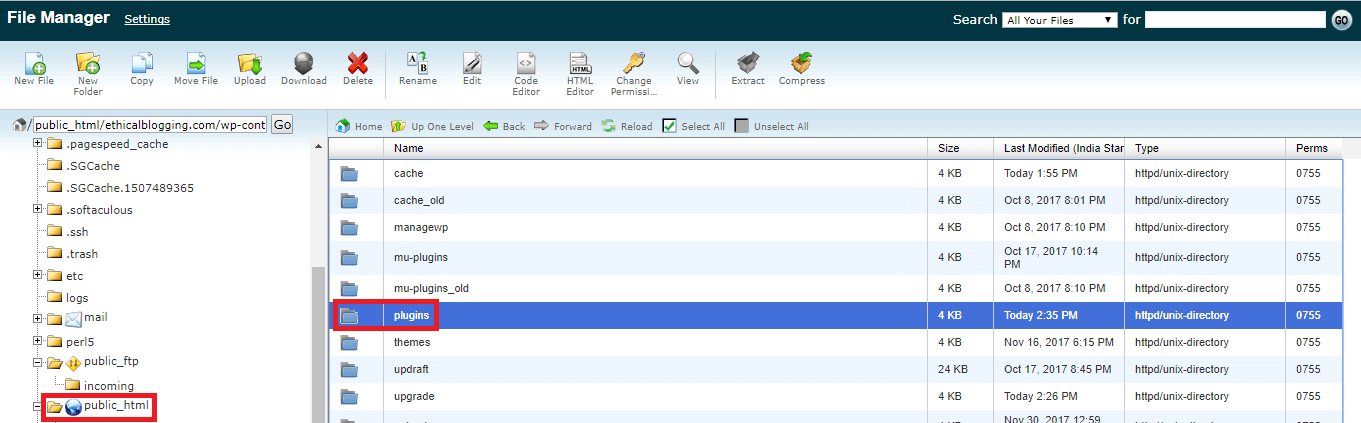Expand the .pagespeed_cache tree node
The width and height of the screenshot is (1361, 423).
click(38, 143)
